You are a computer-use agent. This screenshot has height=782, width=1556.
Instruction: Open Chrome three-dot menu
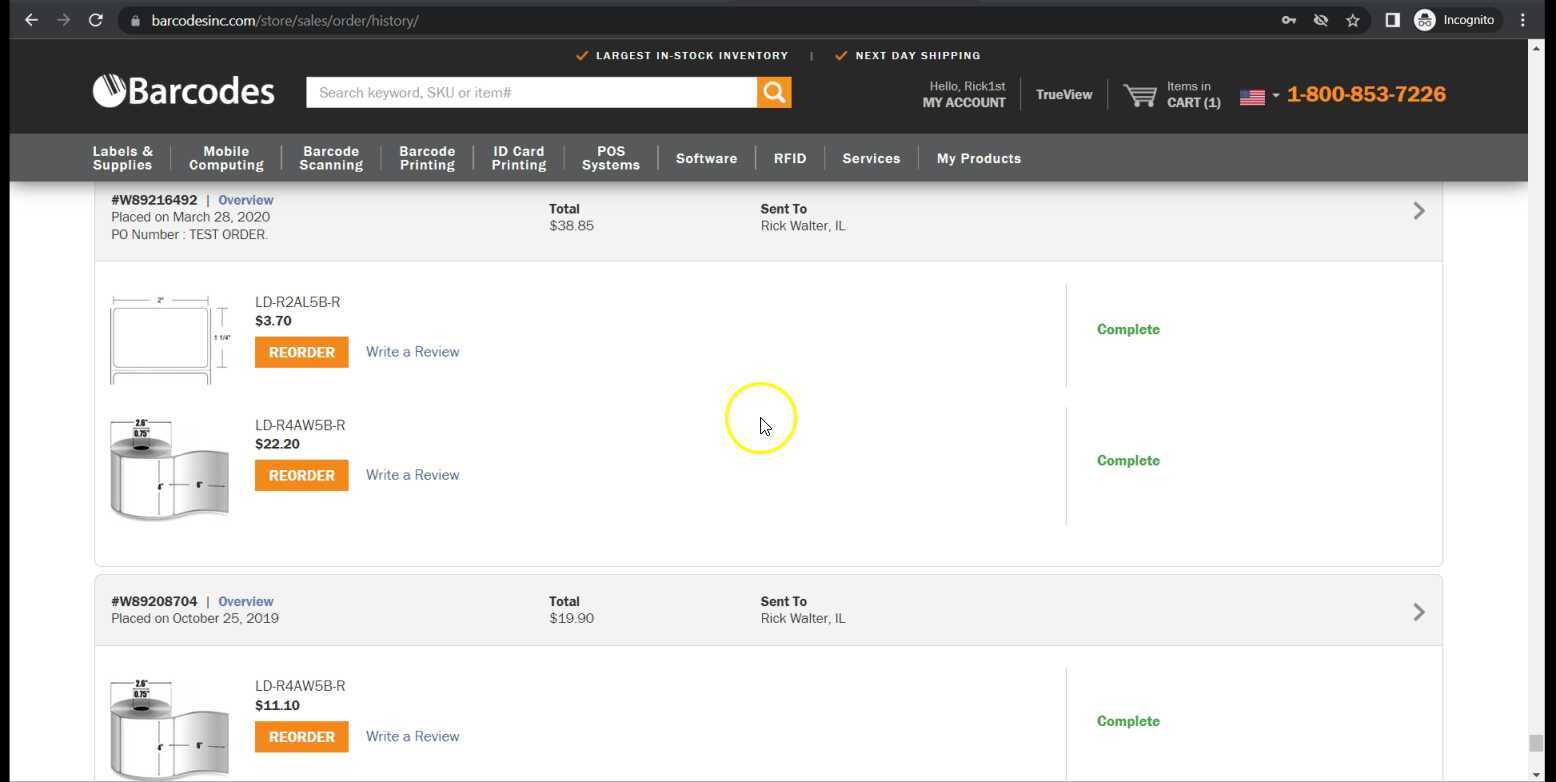pyautogui.click(x=1523, y=20)
